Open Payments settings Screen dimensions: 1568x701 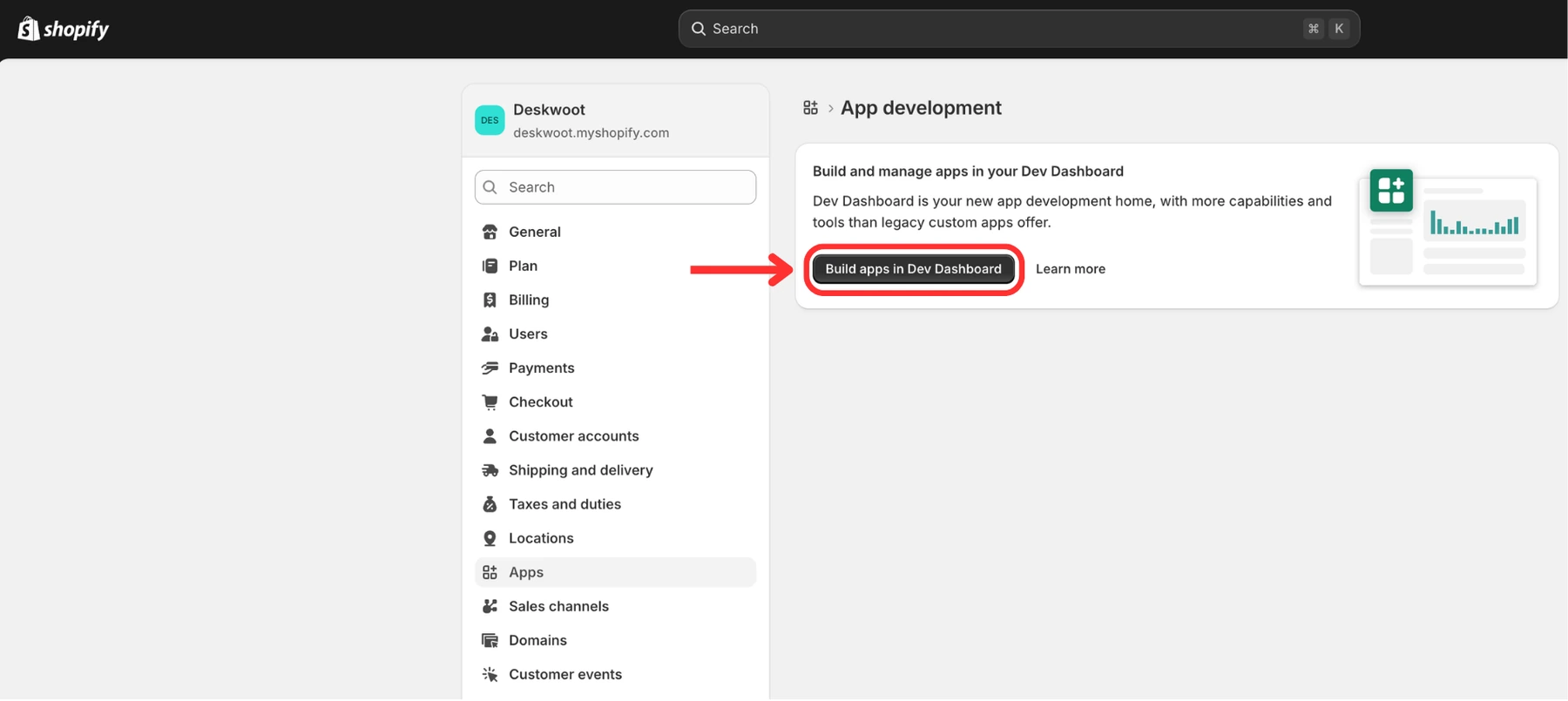(x=615, y=367)
